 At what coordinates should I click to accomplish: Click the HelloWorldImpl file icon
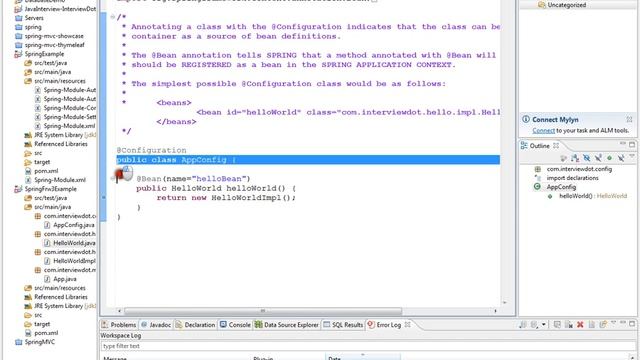[x=47, y=261]
